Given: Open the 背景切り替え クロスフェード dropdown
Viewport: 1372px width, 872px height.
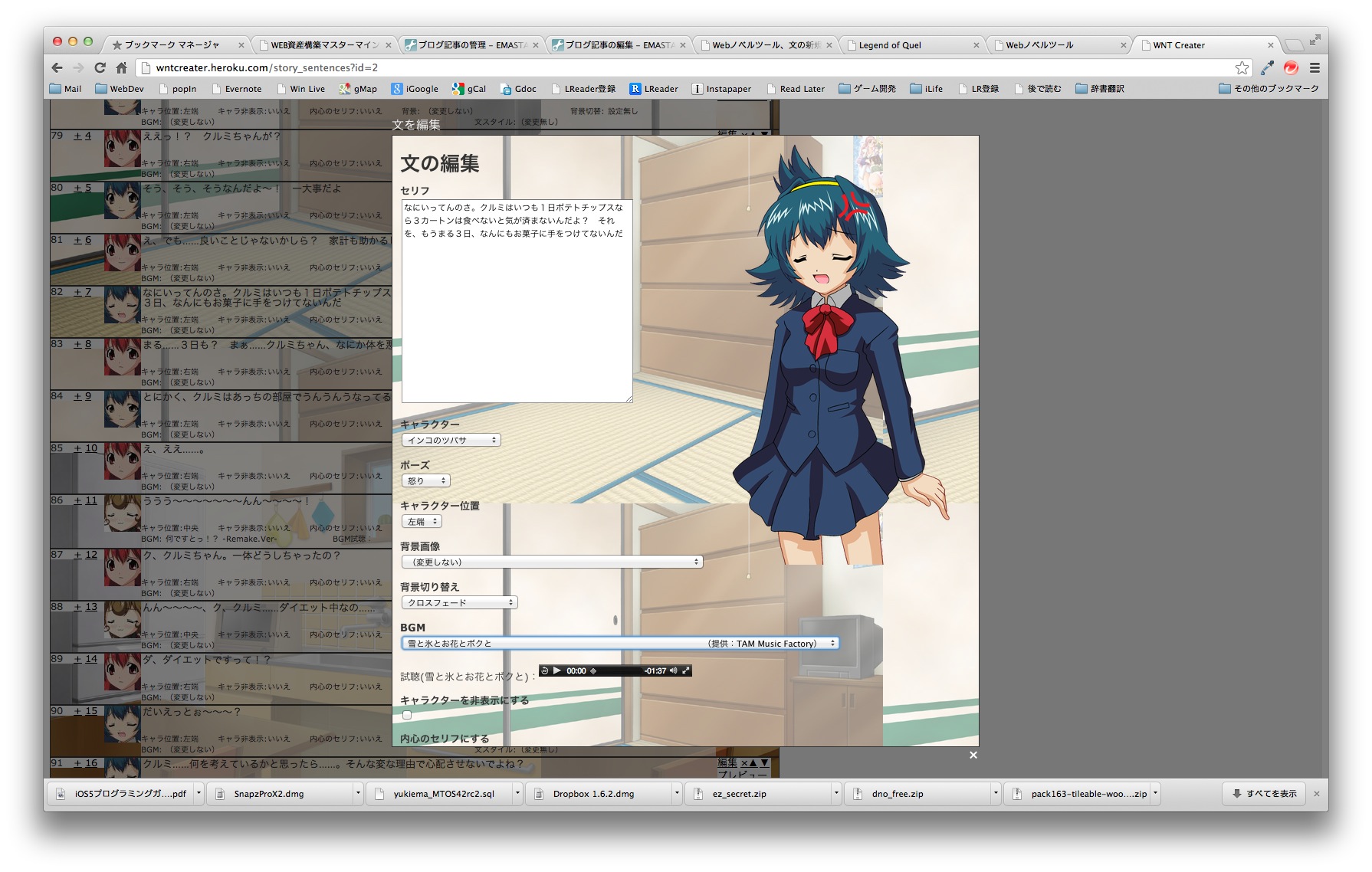Looking at the screenshot, I should 460,602.
